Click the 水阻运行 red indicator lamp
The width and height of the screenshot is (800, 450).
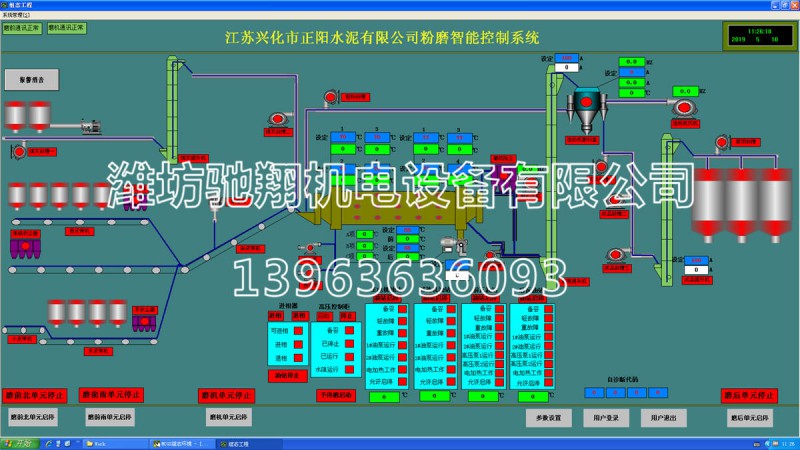coord(349,369)
